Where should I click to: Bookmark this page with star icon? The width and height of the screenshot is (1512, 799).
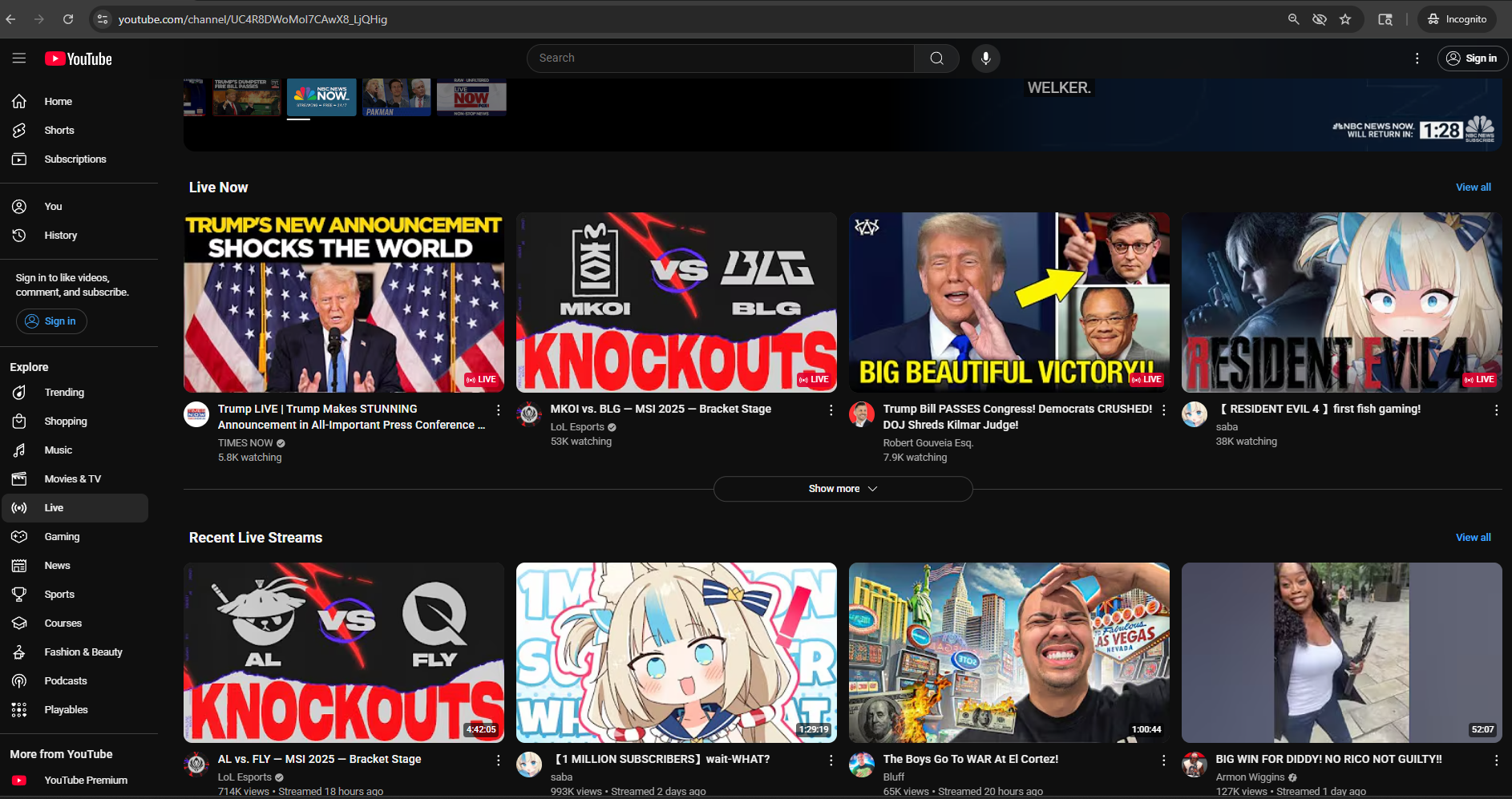(x=1345, y=19)
